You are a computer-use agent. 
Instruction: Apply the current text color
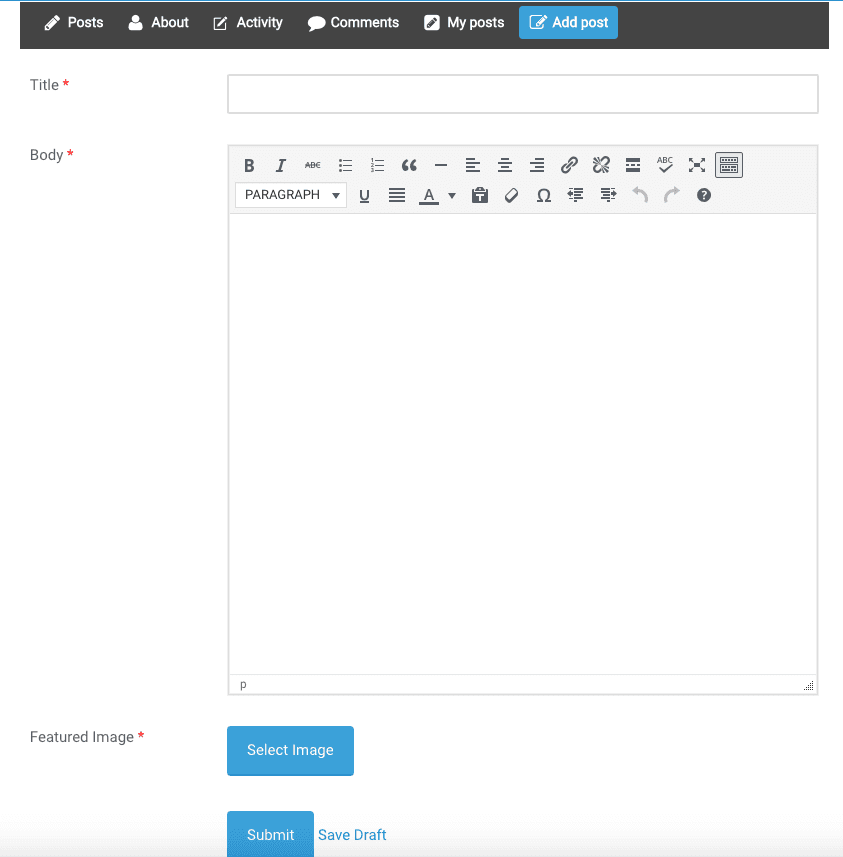[x=429, y=196]
